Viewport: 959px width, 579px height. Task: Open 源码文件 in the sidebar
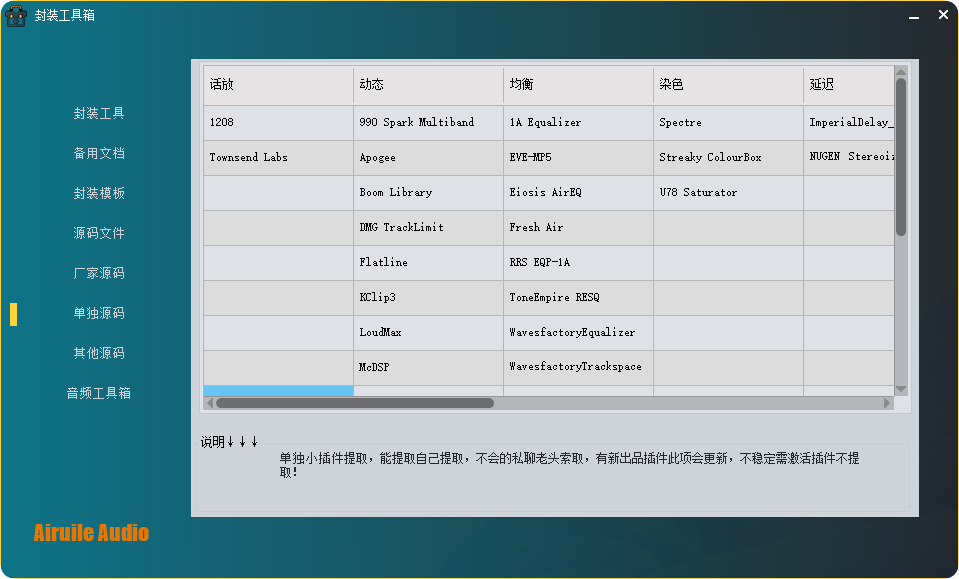point(99,233)
